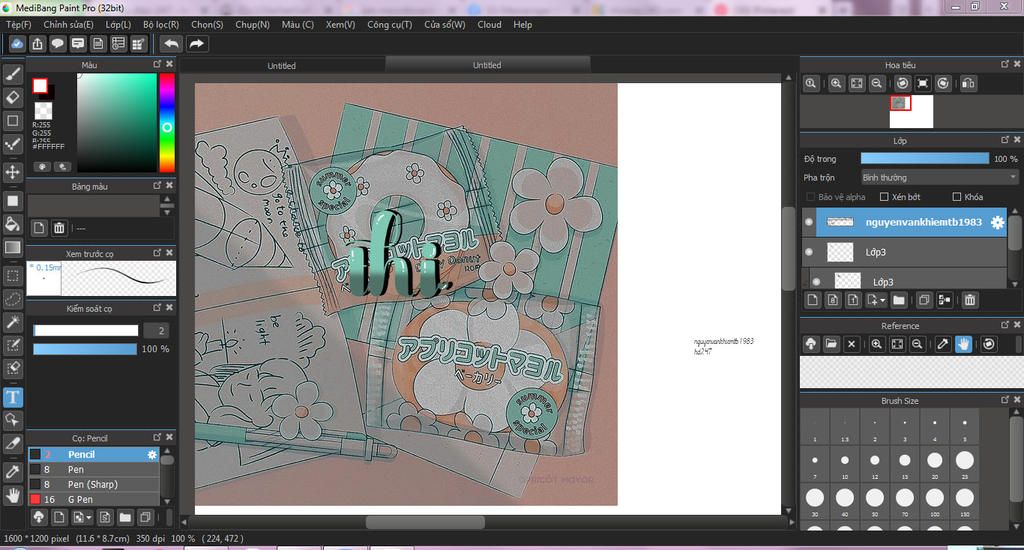Image resolution: width=1024 pixels, height=550 pixels.
Task: Zoom out on the Navigator panel
Action: (x=877, y=83)
